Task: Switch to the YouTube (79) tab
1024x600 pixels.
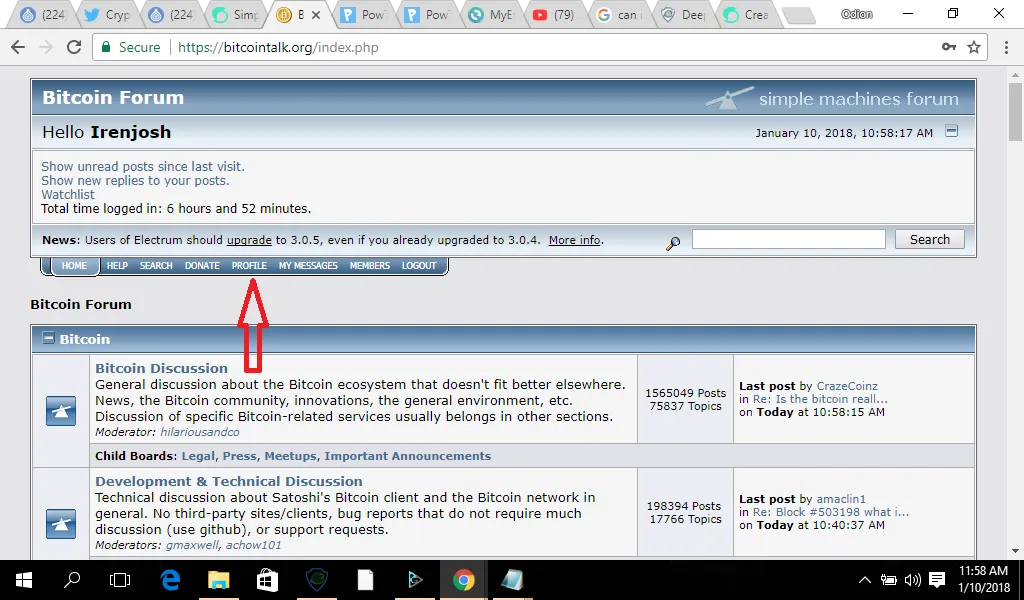Action: pos(552,14)
